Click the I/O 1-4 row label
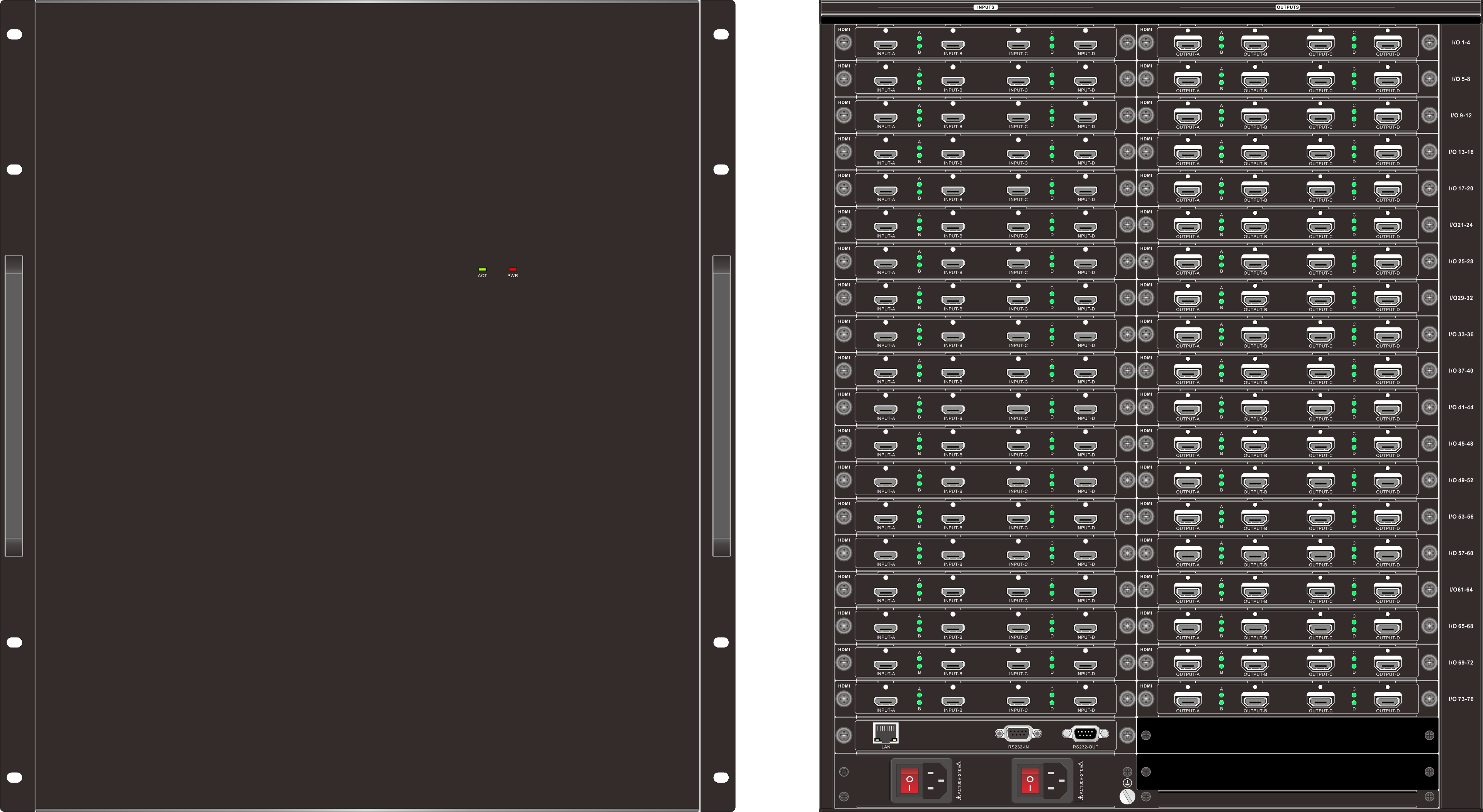 coord(1461,42)
